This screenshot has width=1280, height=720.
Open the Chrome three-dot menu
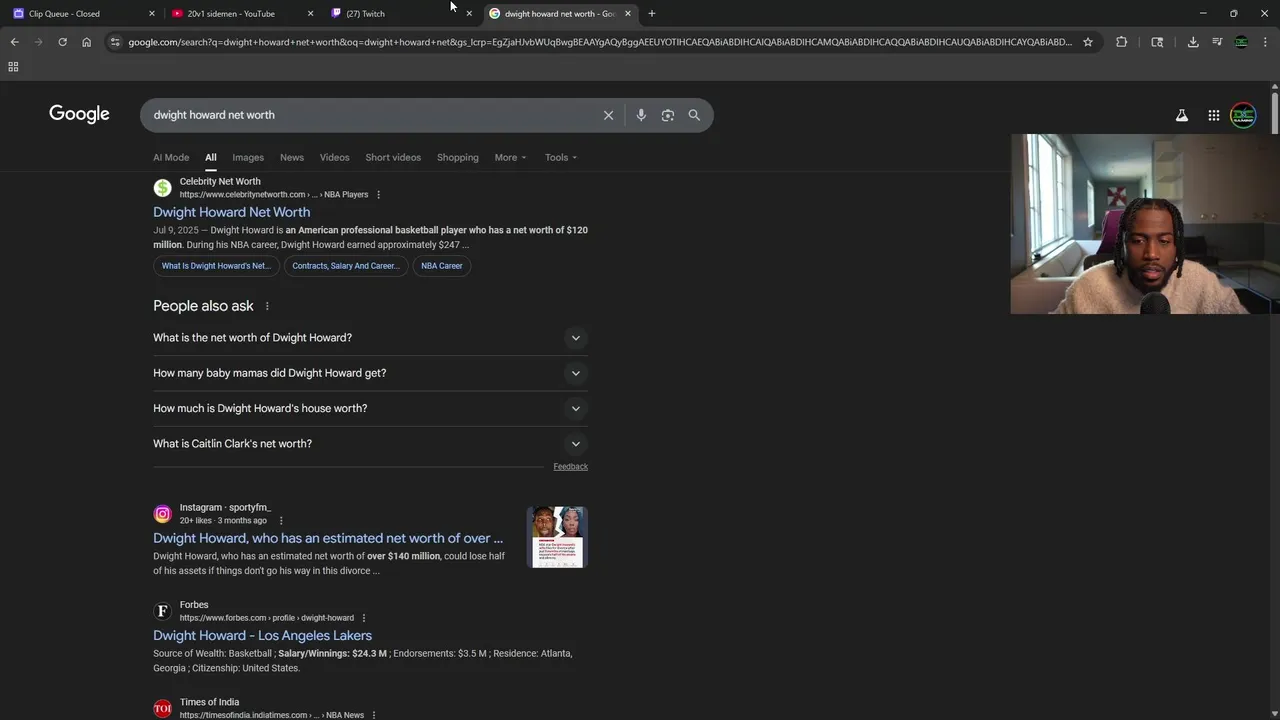coord(1265,42)
